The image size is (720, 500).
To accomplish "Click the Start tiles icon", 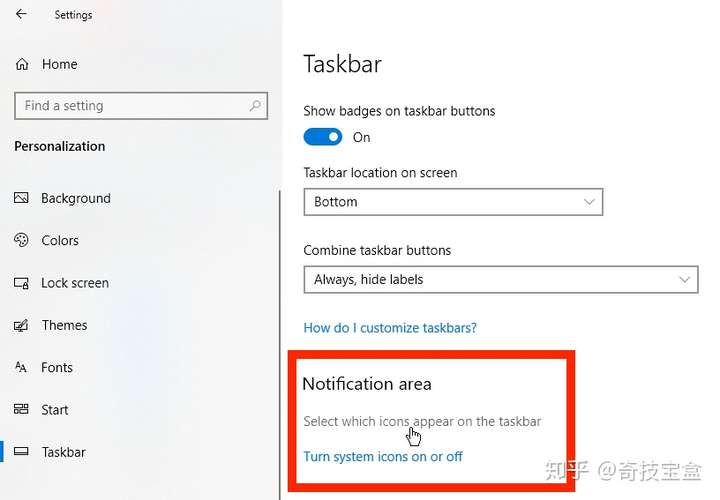I will coord(21,409).
